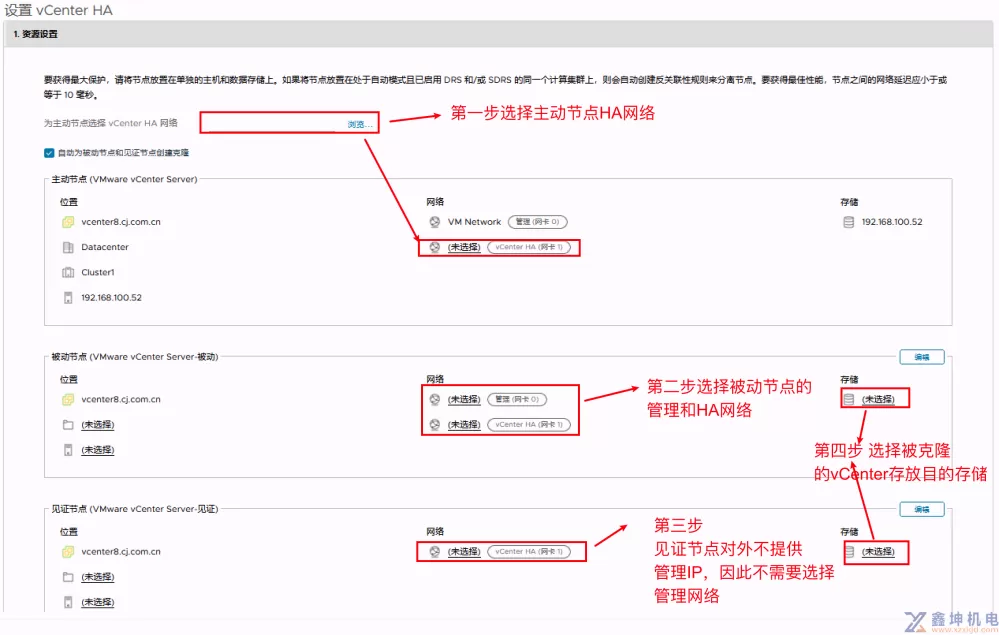Click passive node 管理 (网卡 0) tag
This screenshot has height=635, width=999.
click(x=517, y=399)
